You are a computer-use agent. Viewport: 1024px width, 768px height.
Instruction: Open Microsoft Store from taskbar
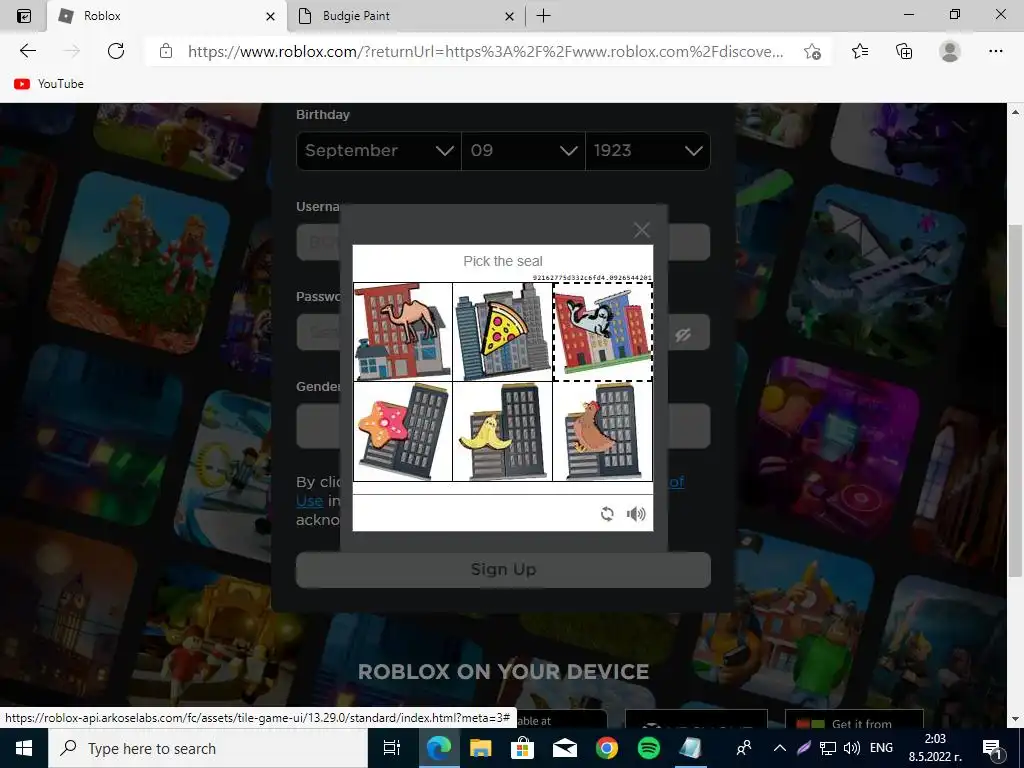[522, 748]
